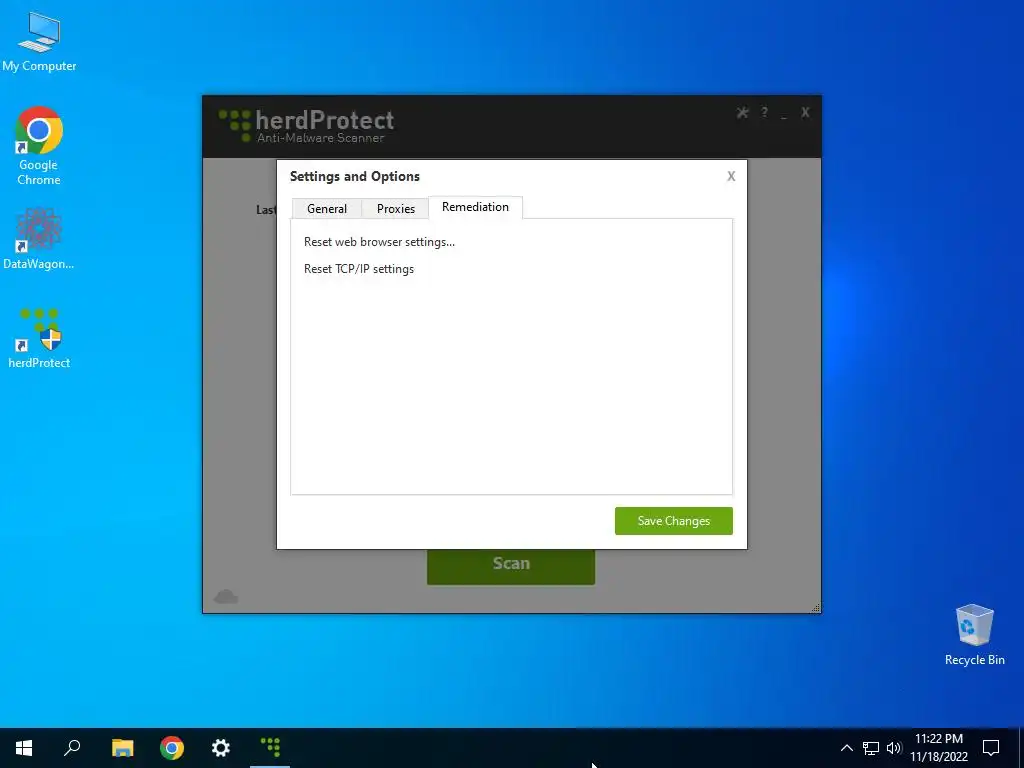Close the herdProtect main window
The height and width of the screenshot is (768, 1024).
click(805, 113)
